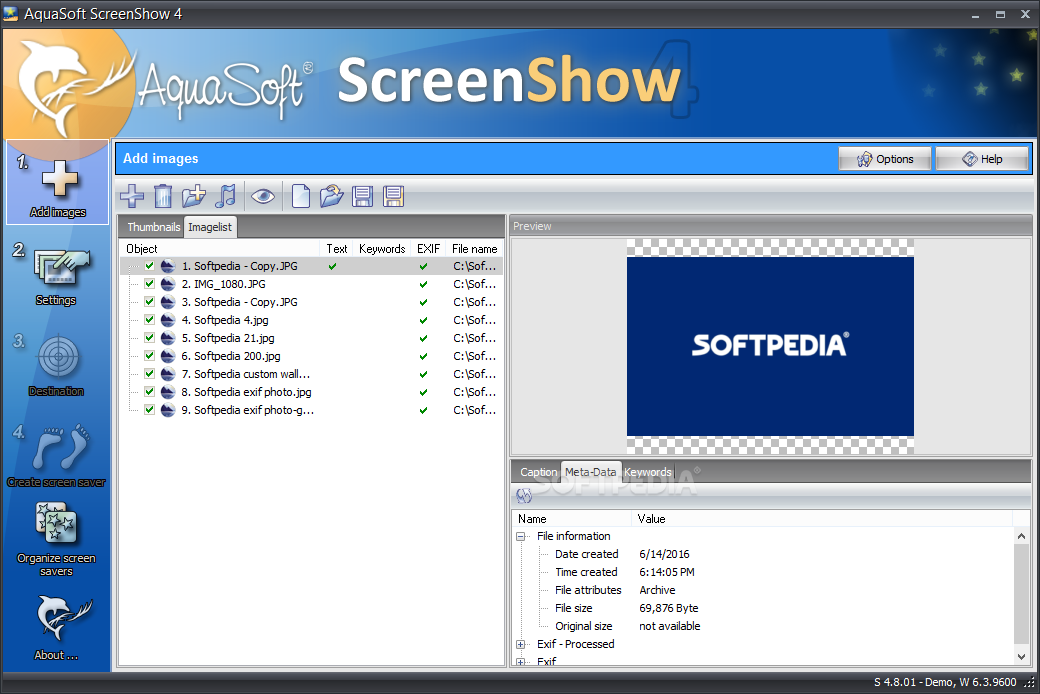This screenshot has height=694, width=1040.
Task: Click the Date created value 6/14/2016
Action: pyautogui.click(x=664, y=554)
